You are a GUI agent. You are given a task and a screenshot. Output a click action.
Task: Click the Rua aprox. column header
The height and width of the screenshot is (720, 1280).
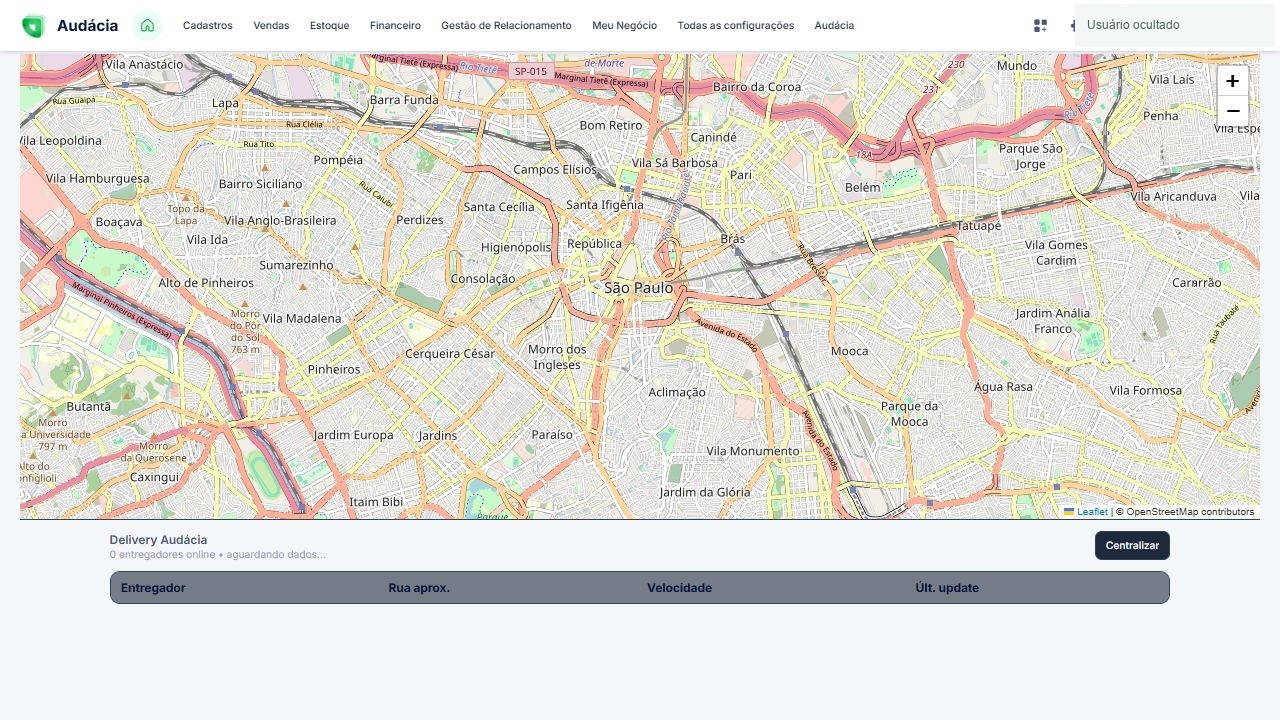(x=419, y=588)
